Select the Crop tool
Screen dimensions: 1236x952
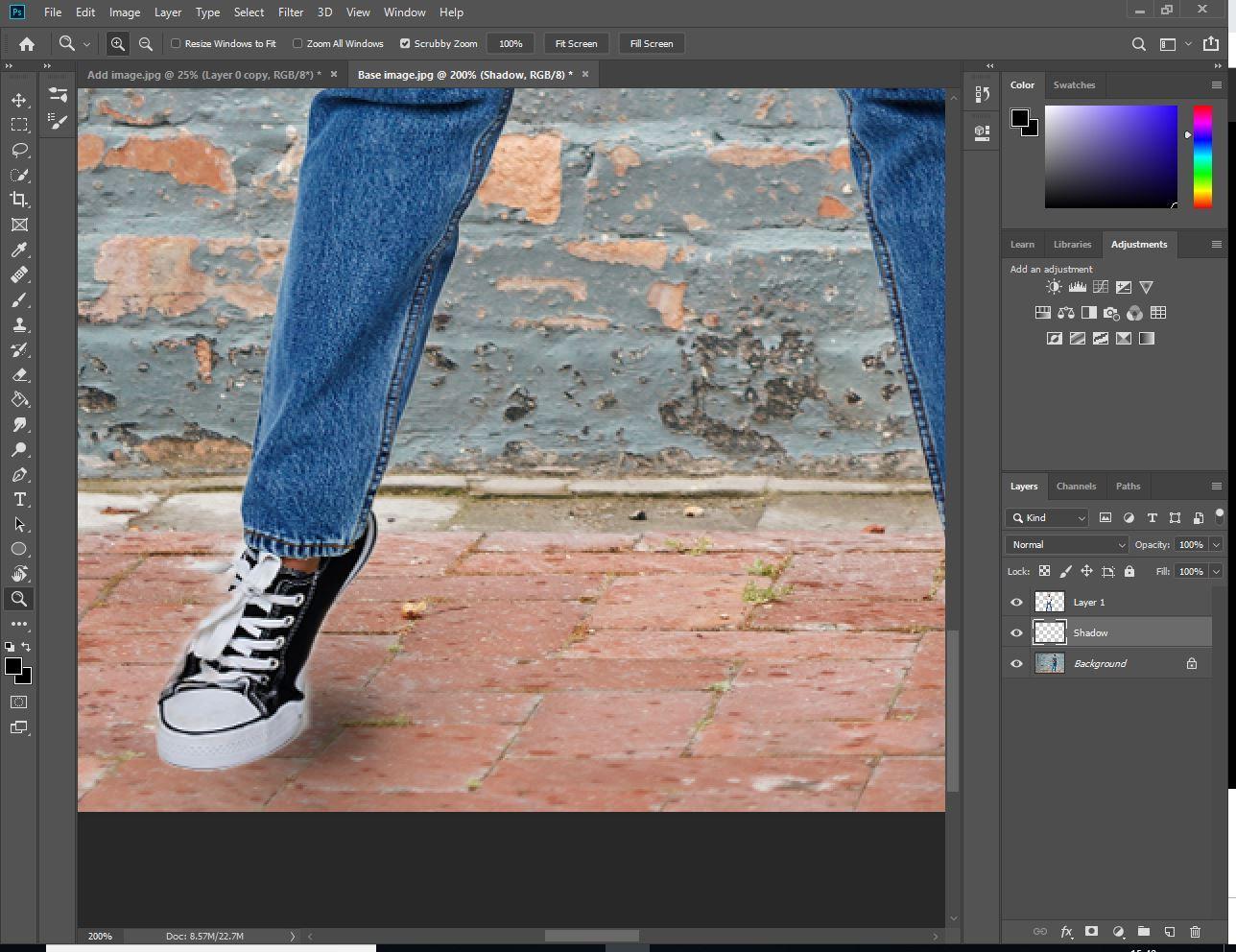(x=19, y=200)
